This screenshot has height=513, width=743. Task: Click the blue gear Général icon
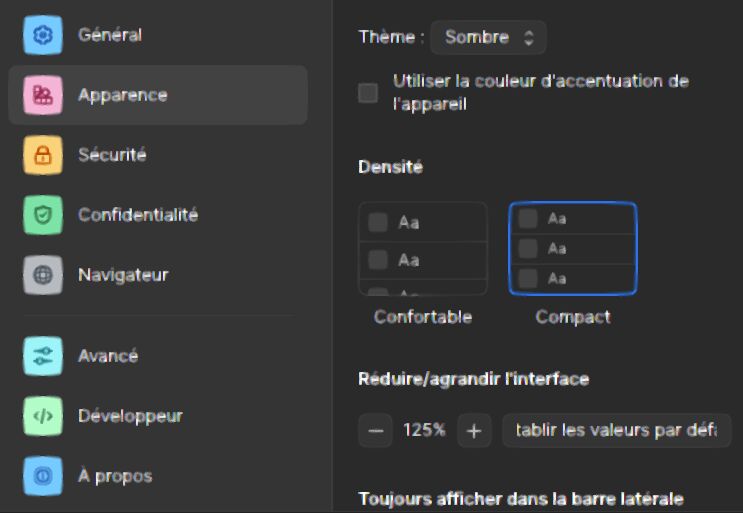[x=43, y=35]
